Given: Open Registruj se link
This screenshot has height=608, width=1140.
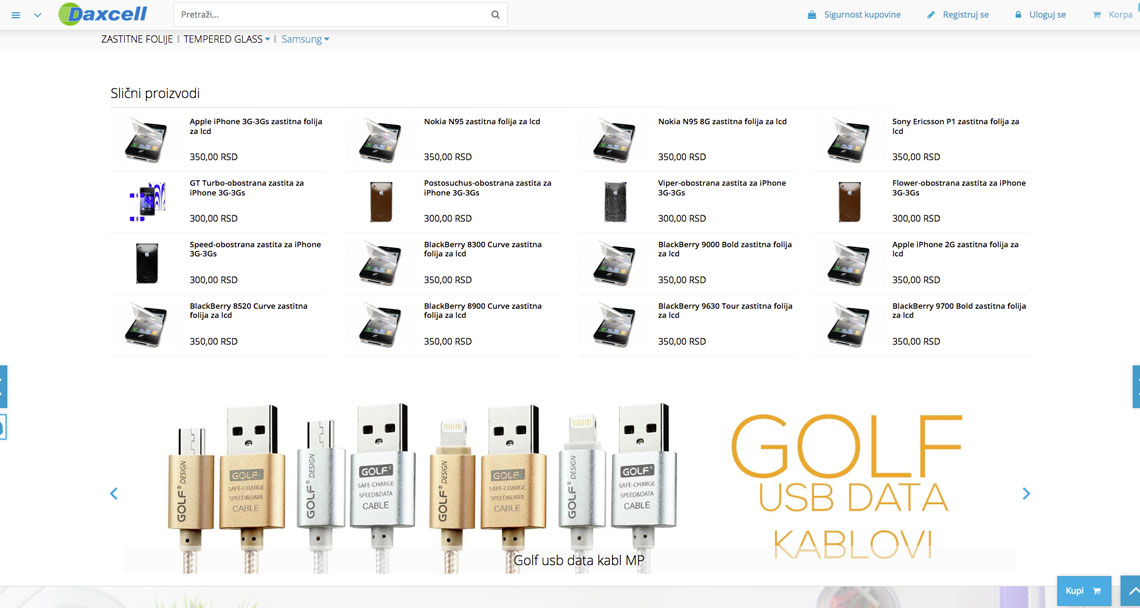Looking at the screenshot, I should pos(958,15).
